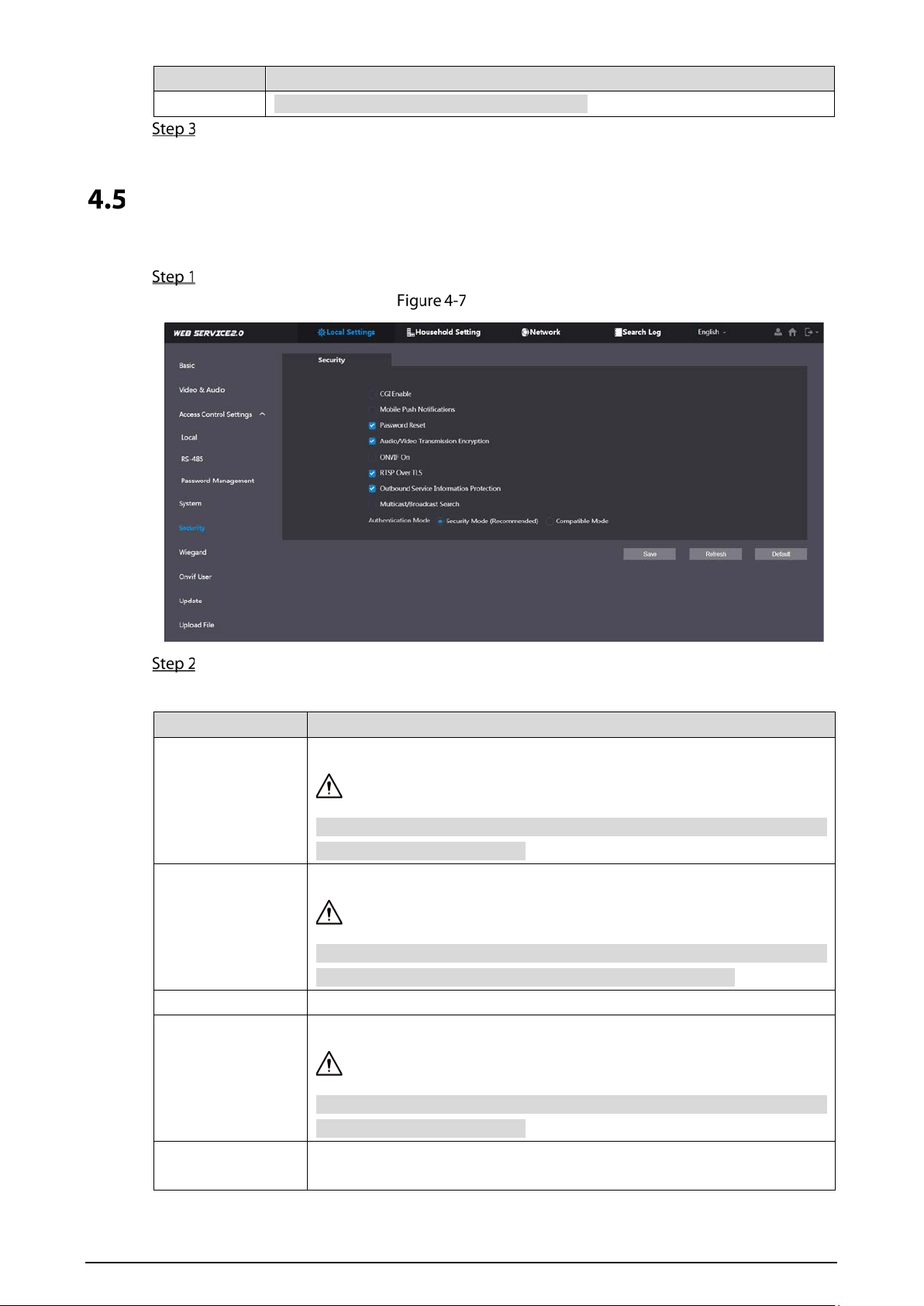
Task: Click the Step 3 heading
Action: click(x=174, y=129)
